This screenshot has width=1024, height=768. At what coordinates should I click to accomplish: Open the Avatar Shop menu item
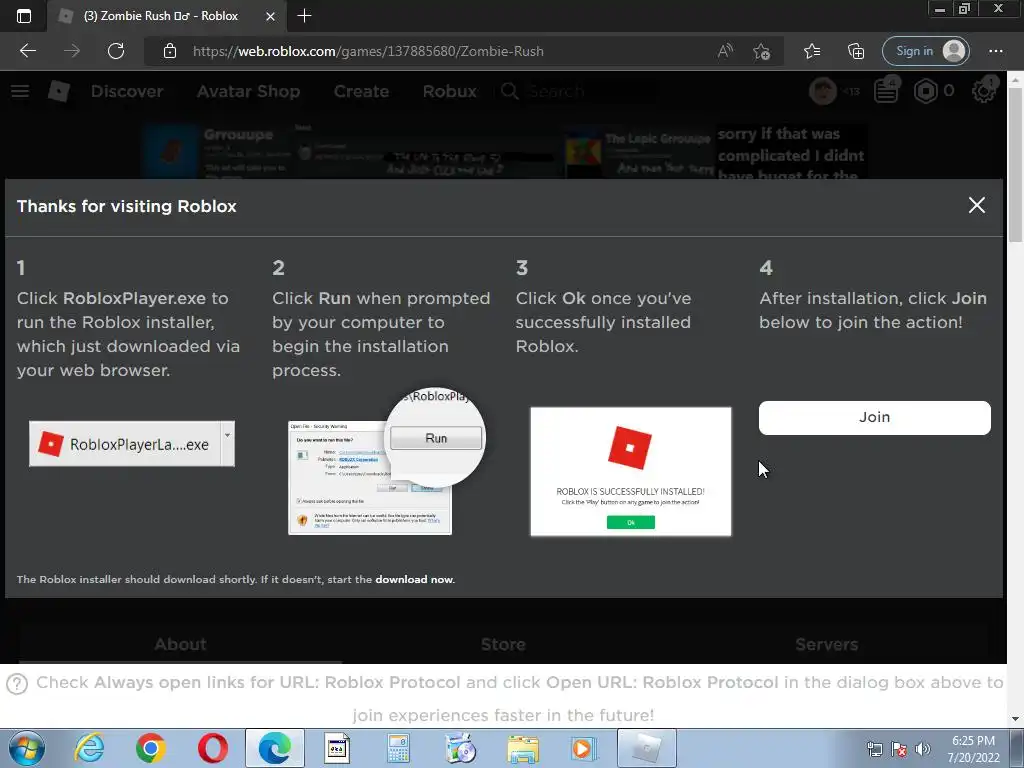(x=248, y=91)
